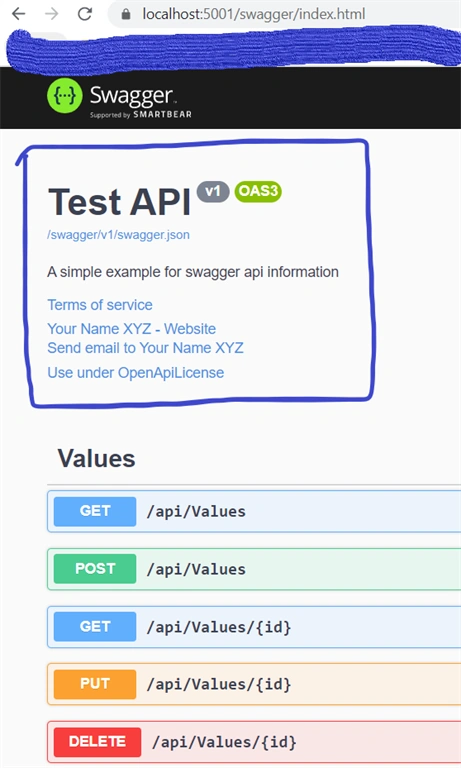Click the OAS3 badge
This screenshot has height=768, width=461.
point(258,191)
